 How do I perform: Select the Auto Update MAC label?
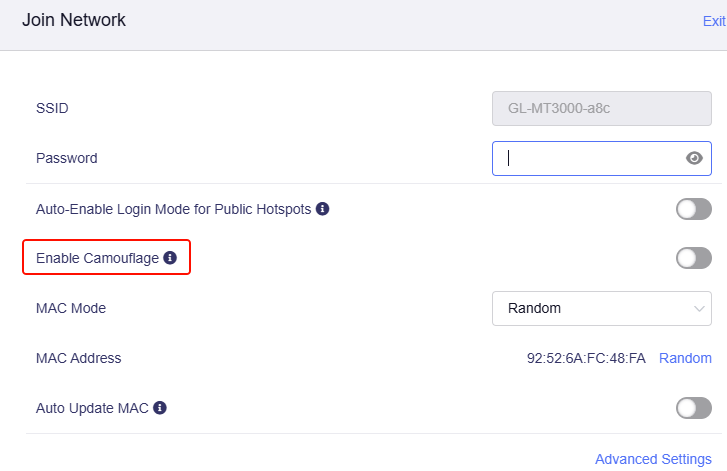(92, 408)
